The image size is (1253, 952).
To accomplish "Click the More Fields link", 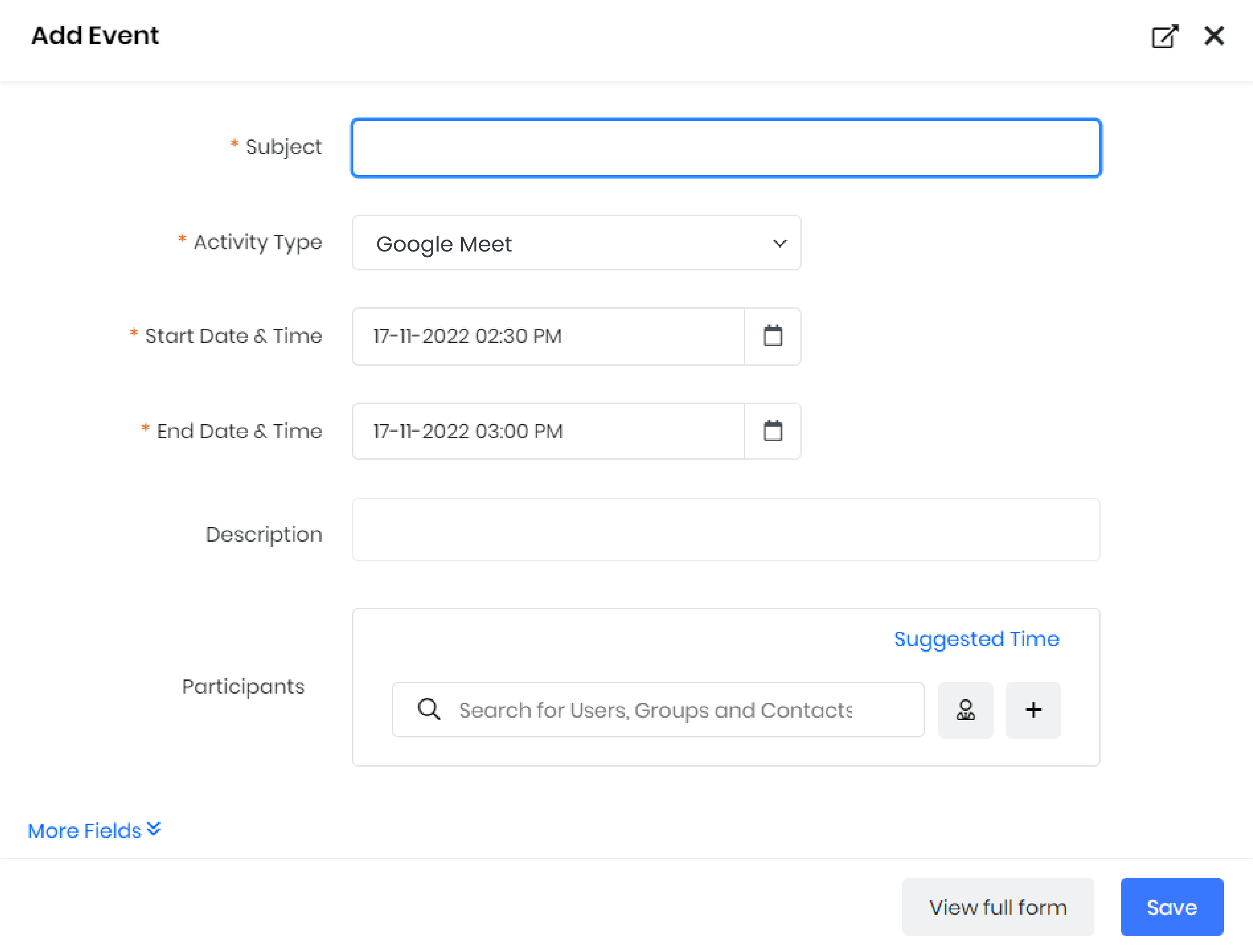I will 85,831.
